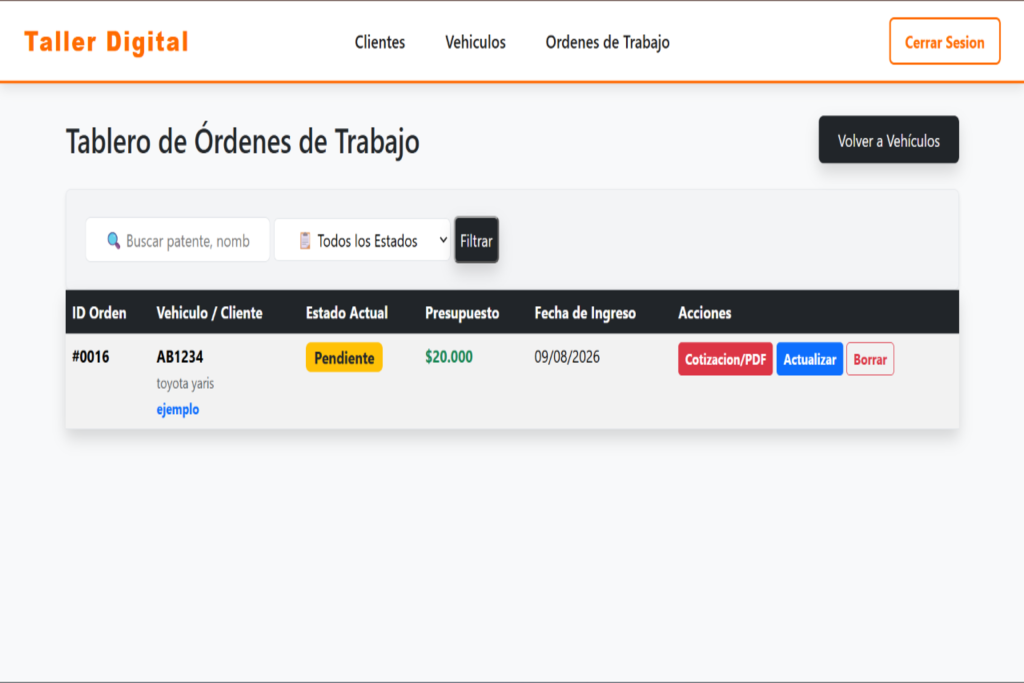The image size is (1024, 683).
Task: Click the Filtrar button
Action: pyautogui.click(x=476, y=240)
